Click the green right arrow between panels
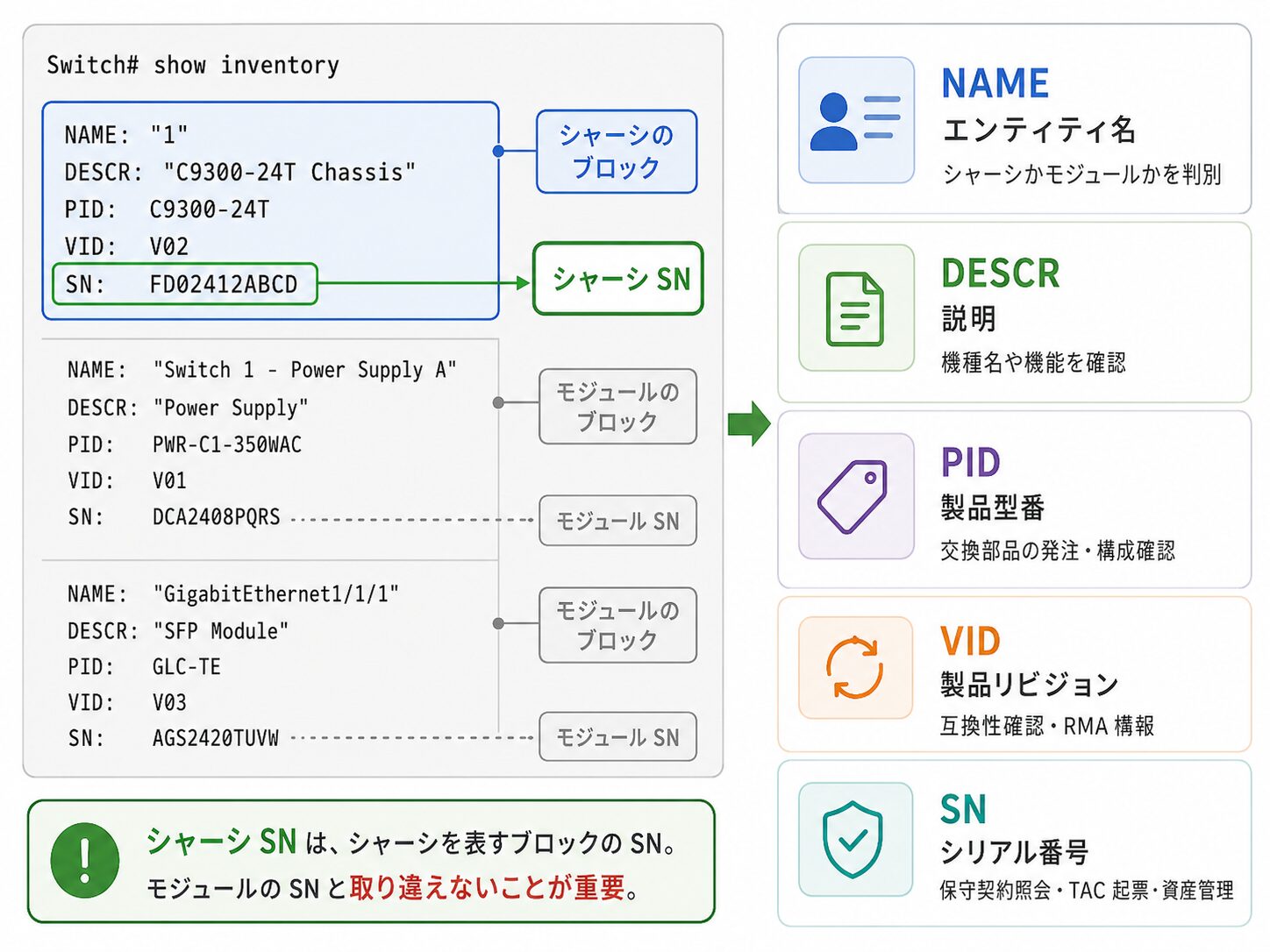The width and height of the screenshot is (1270, 952). [749, 423]
